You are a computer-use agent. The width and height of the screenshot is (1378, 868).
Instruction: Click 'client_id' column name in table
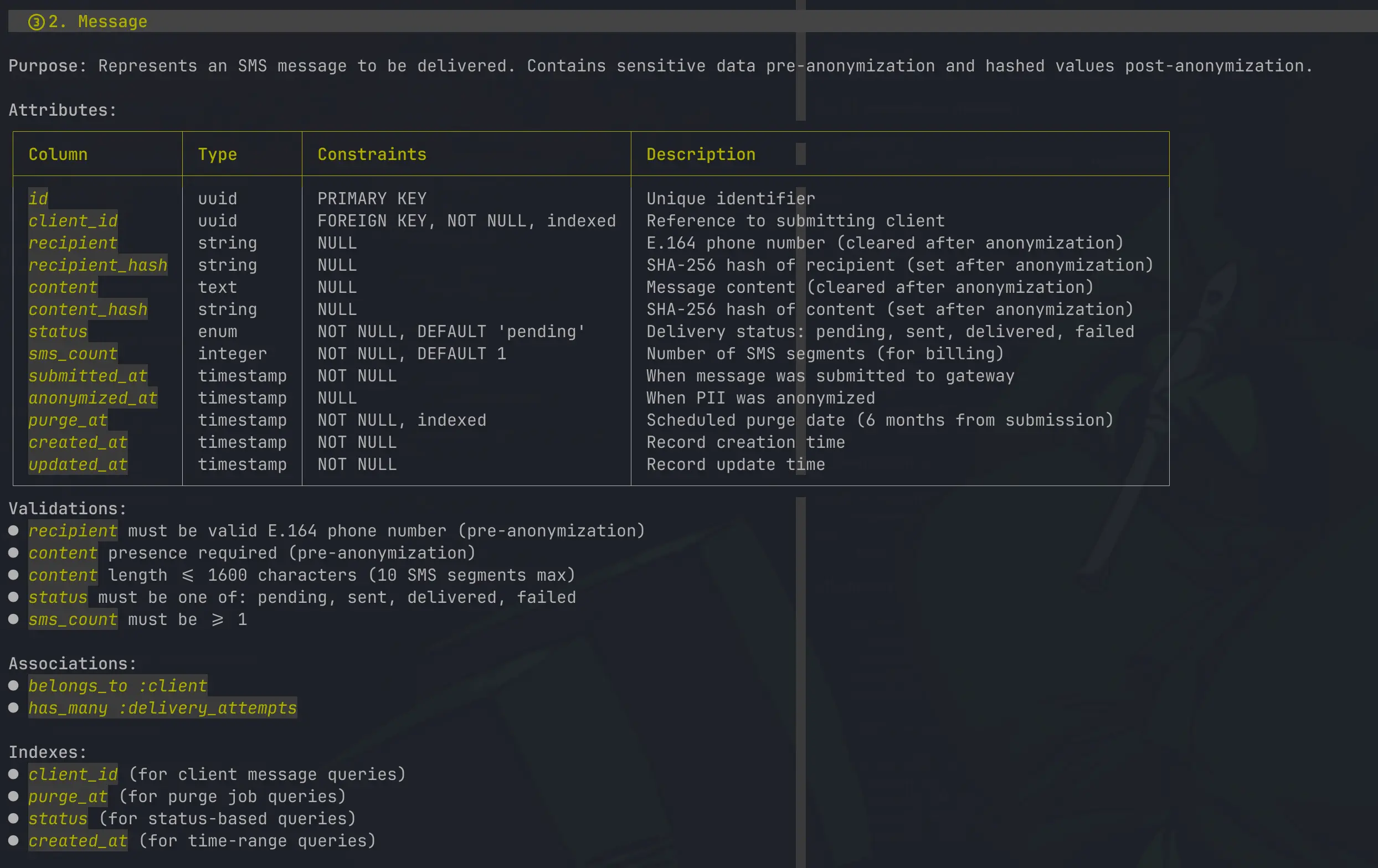[73, 221]
